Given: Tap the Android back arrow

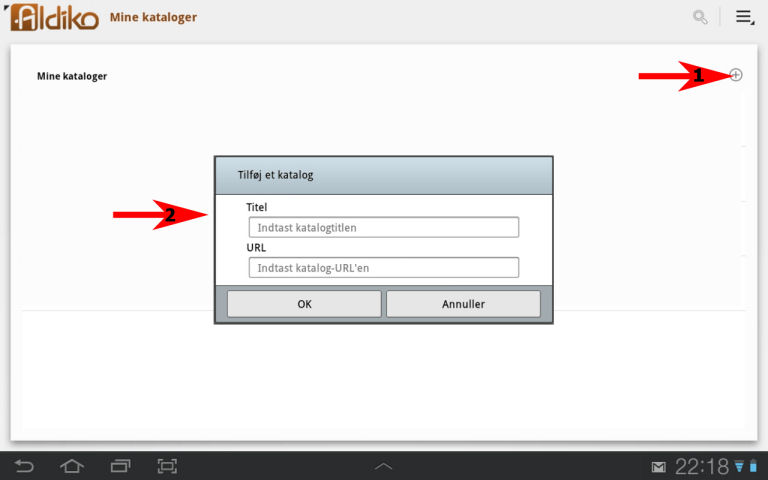Looking at the screenshot, I should coord(24,466).
